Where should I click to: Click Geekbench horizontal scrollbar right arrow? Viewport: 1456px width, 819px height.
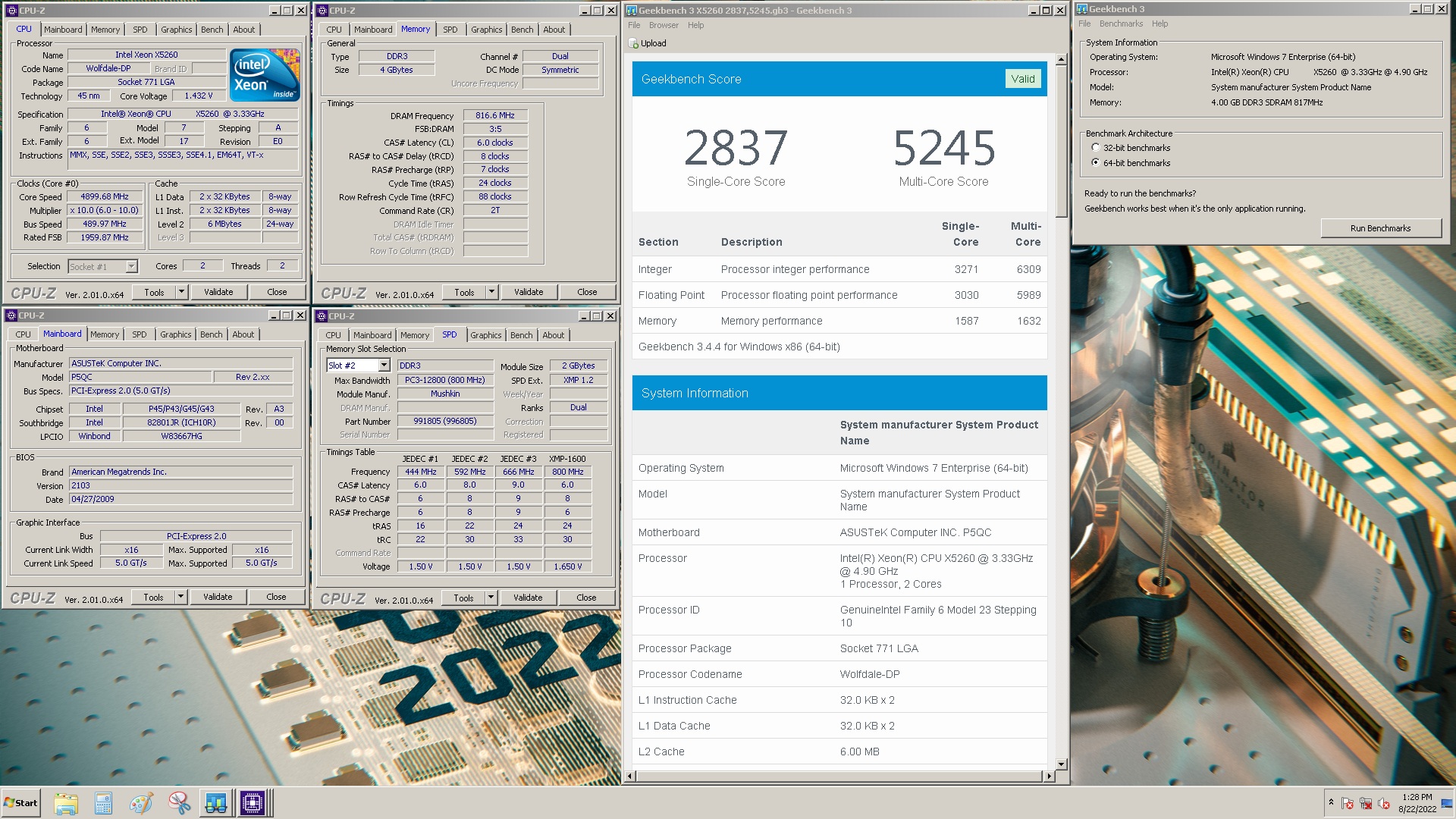(x=1049, y=776)
